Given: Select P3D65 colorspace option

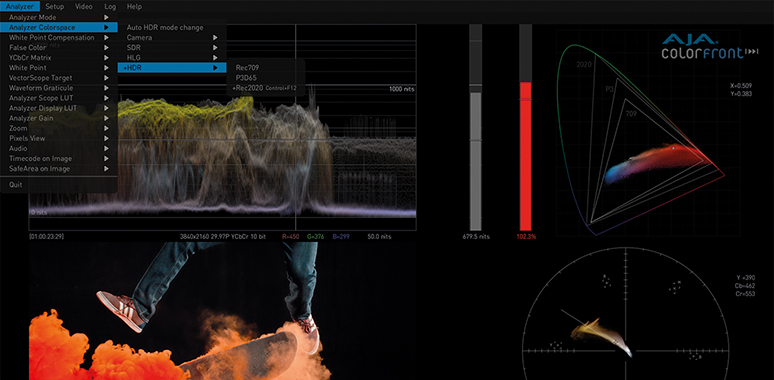Looking at the screenshot, I should tap(246, 78).
